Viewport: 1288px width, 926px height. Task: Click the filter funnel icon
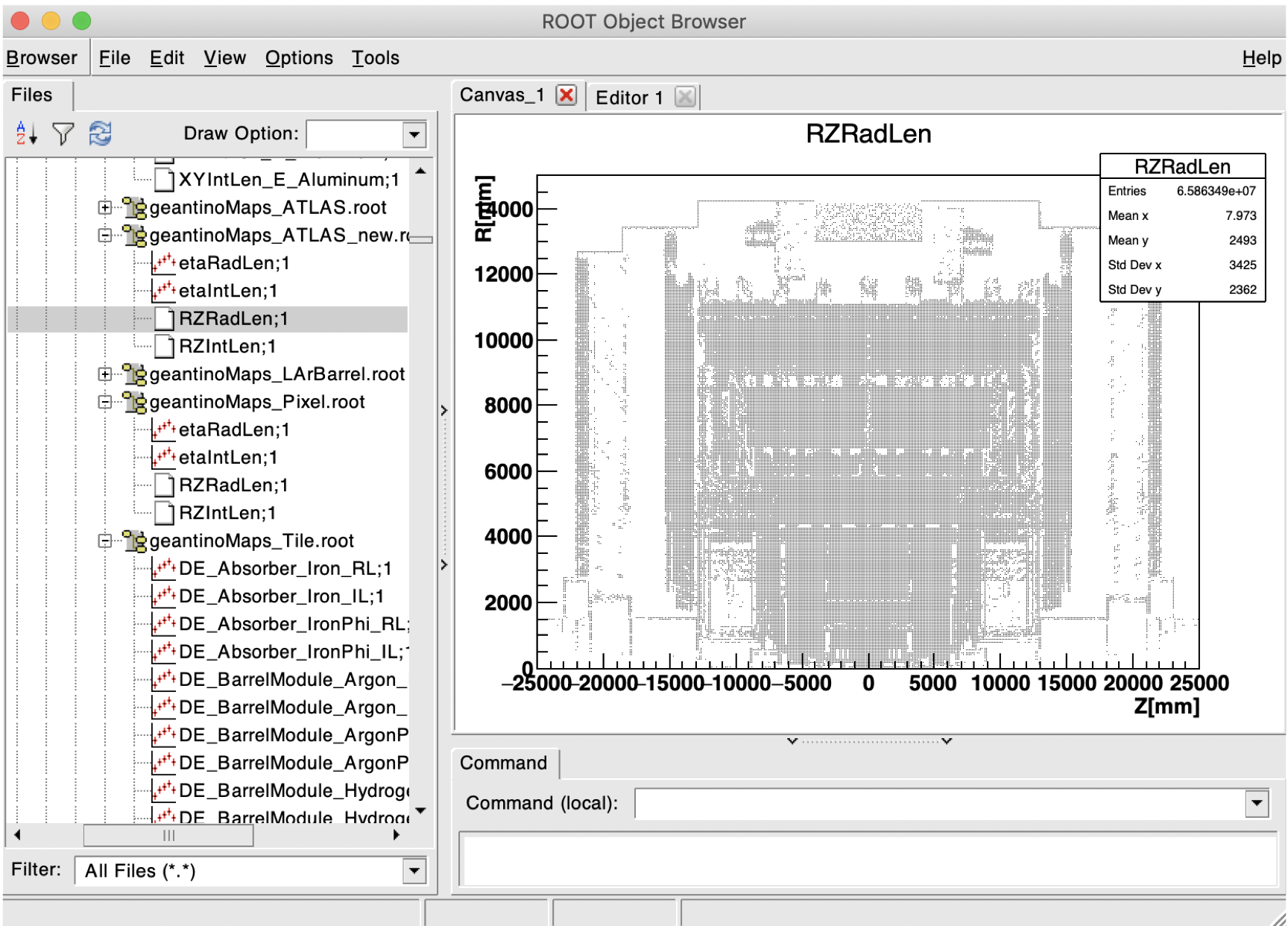(63, 133)
